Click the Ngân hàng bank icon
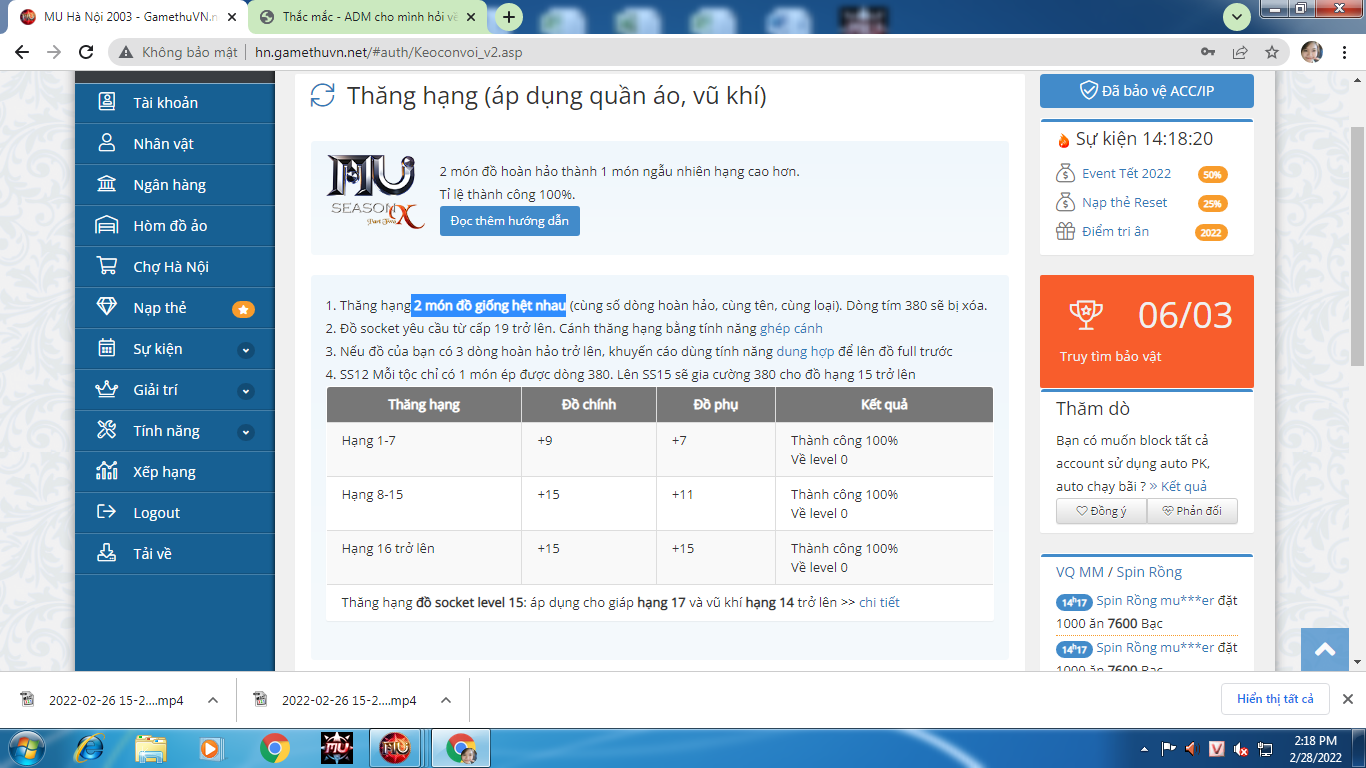This screenshot has height=768, width=1366. 106,185
